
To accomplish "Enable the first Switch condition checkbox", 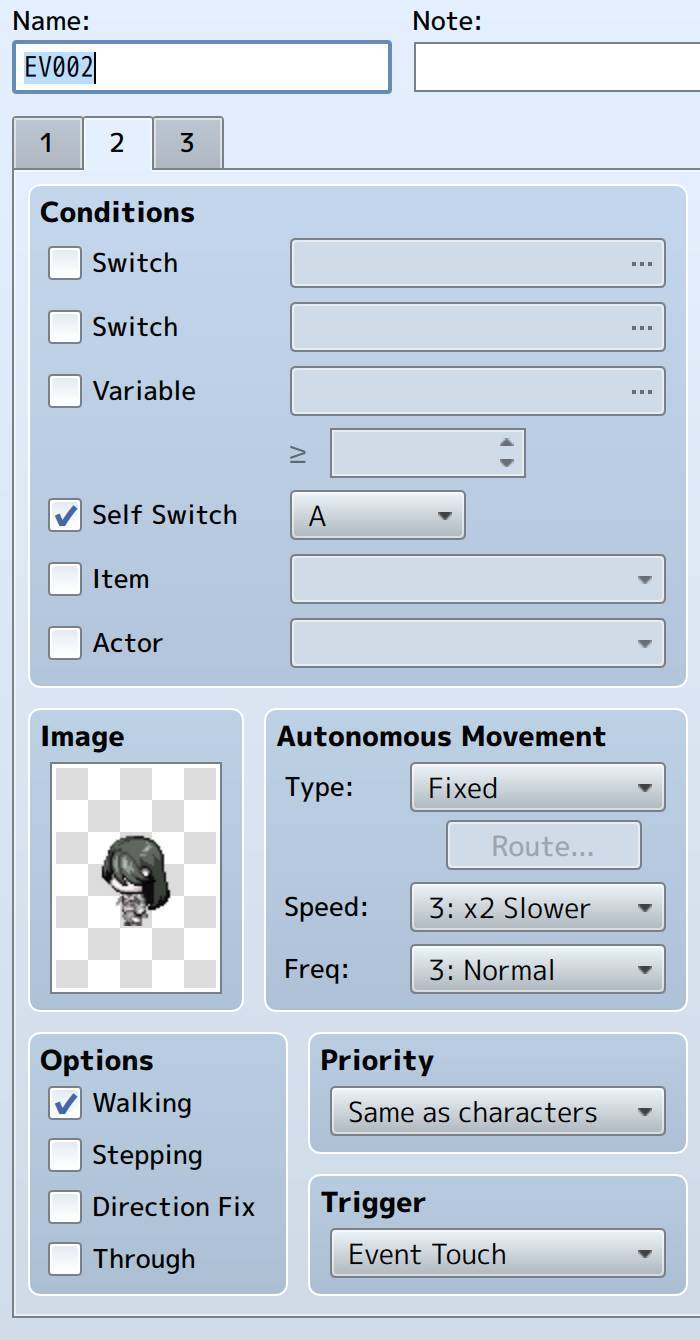I will click(65, 263).
